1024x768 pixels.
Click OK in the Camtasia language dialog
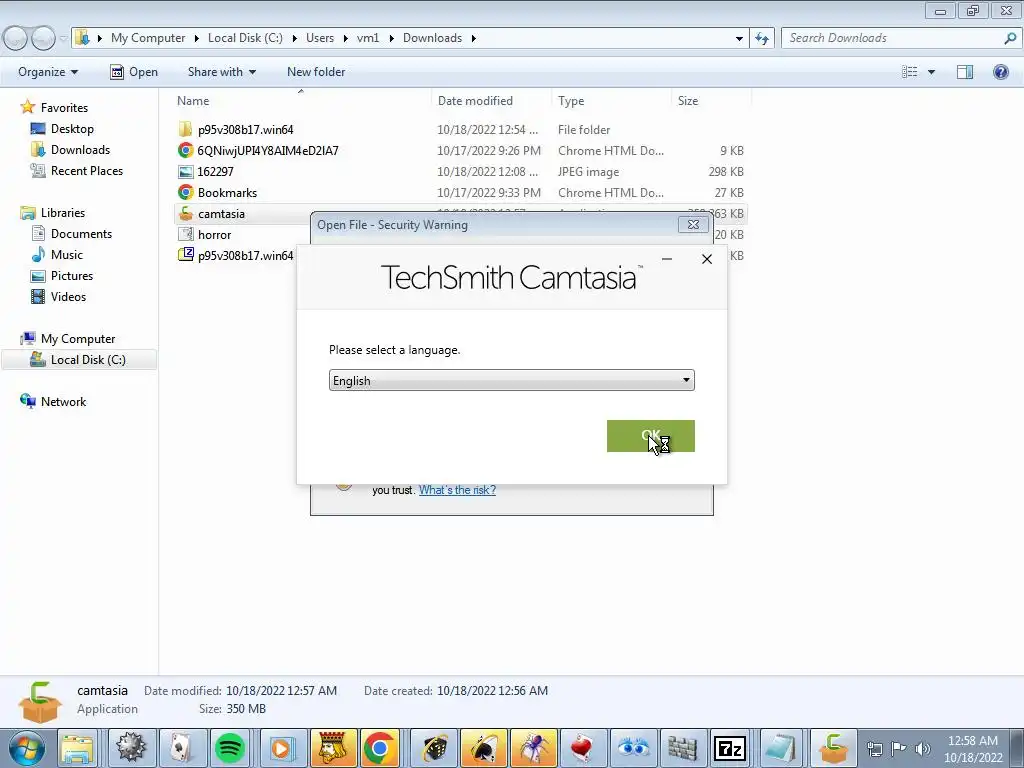click(x=650, y=436)
